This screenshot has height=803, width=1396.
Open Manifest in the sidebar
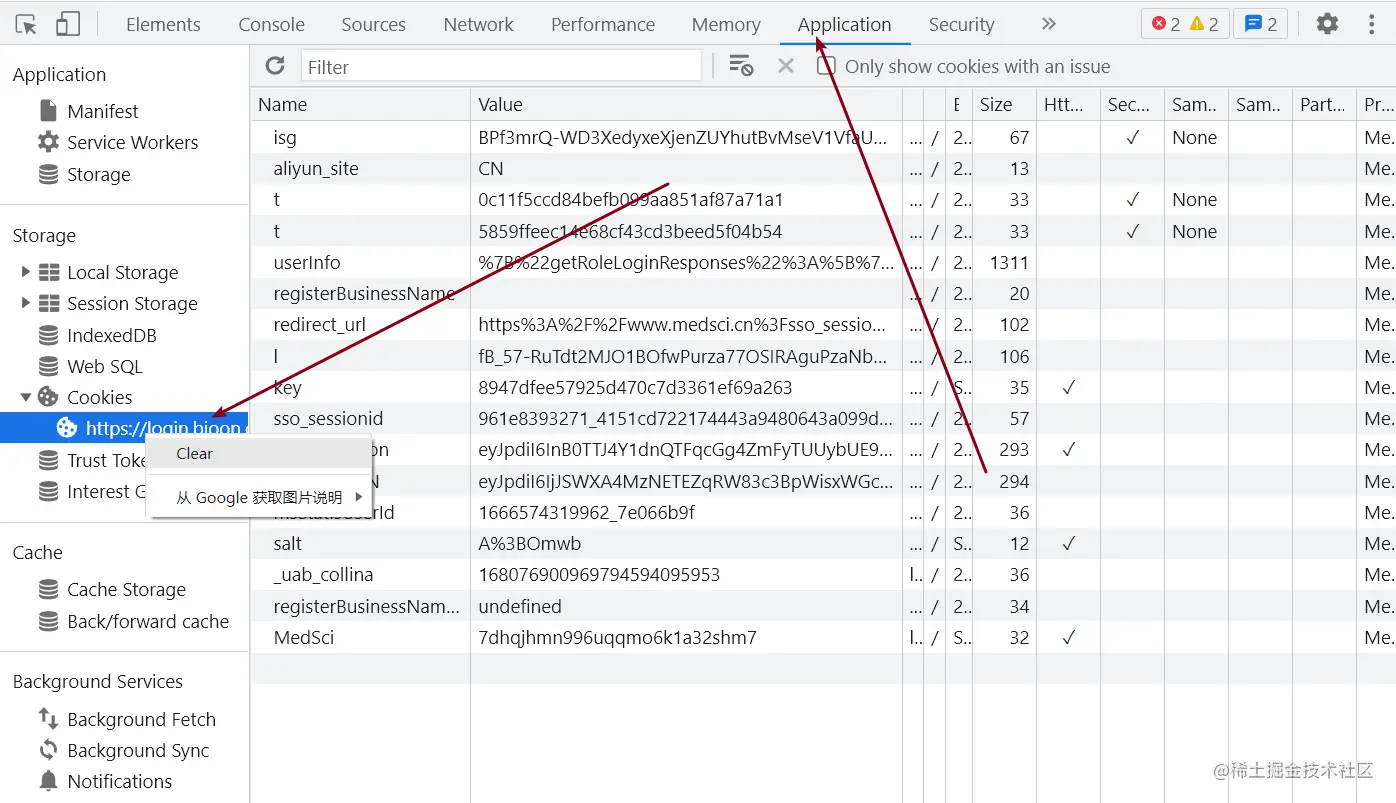103,111
